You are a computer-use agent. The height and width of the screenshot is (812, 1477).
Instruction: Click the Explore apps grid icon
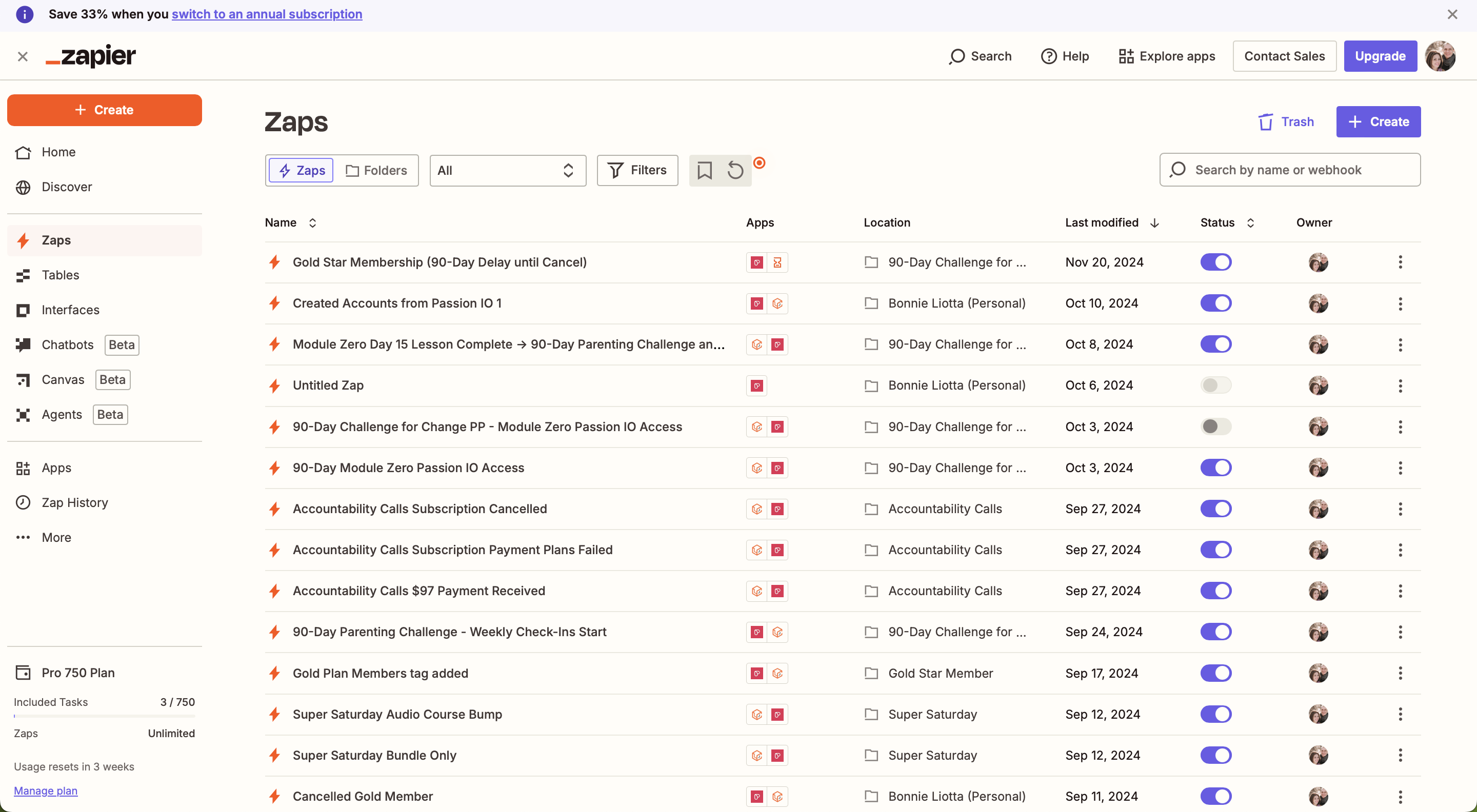[x=1126, y=56]
